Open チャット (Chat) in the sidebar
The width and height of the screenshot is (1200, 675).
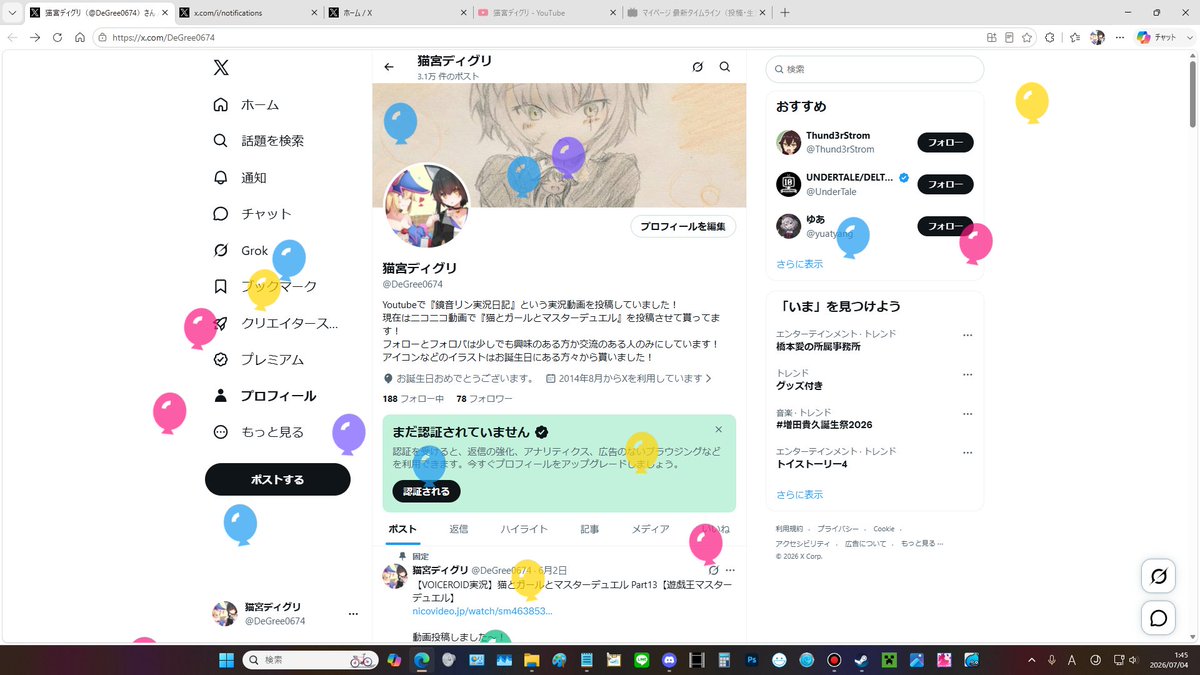click(253, 214)
